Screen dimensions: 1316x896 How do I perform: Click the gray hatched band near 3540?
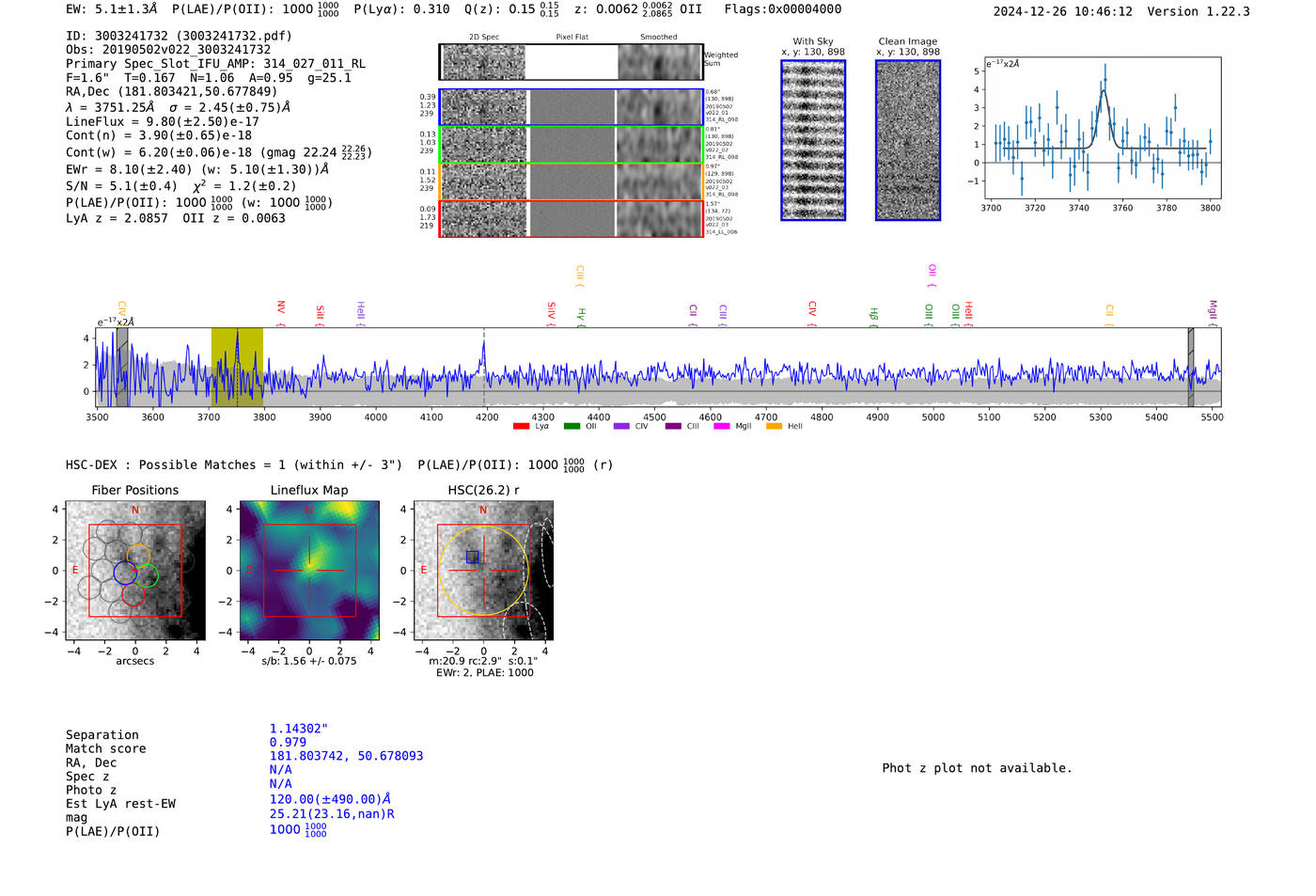[122, 367]
